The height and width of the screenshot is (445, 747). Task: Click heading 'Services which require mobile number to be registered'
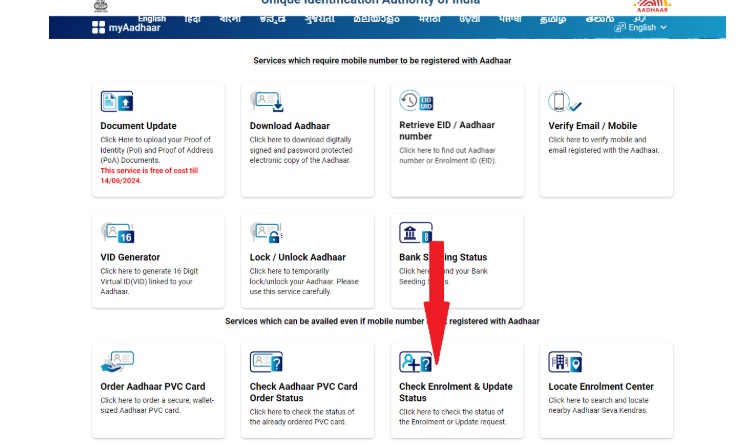point(382,61)
